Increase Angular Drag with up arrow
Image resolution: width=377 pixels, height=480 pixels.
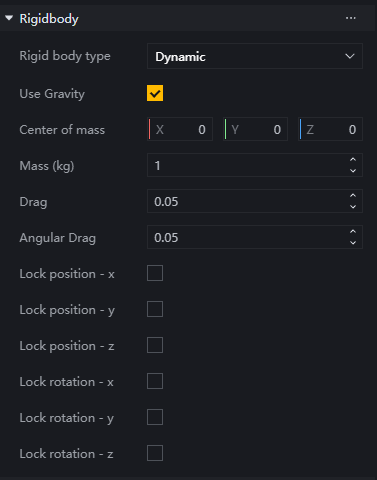pyautogui.click(x=353, y=232)
